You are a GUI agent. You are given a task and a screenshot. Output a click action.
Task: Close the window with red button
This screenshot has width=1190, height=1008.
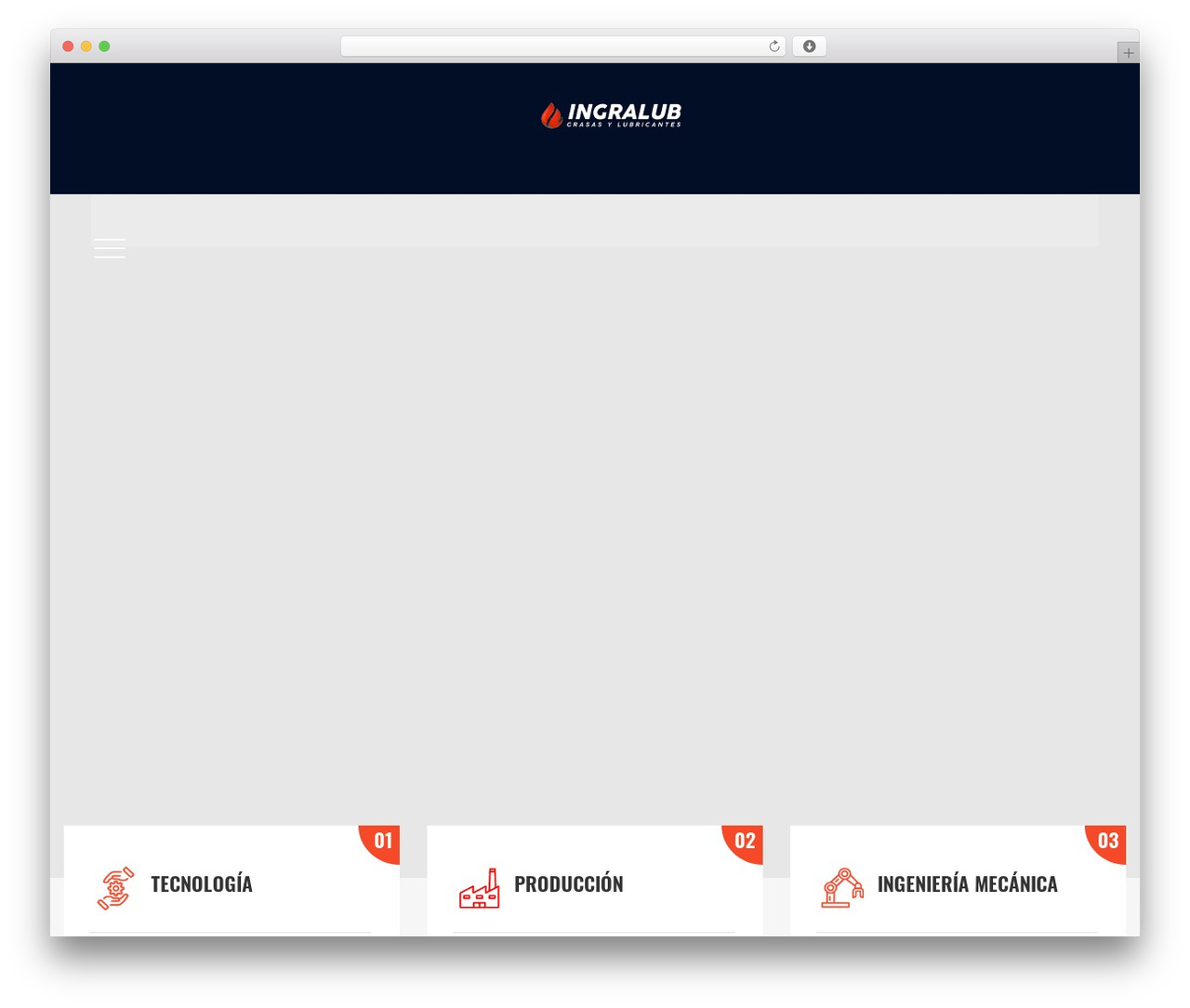click(x=68, y=46)
